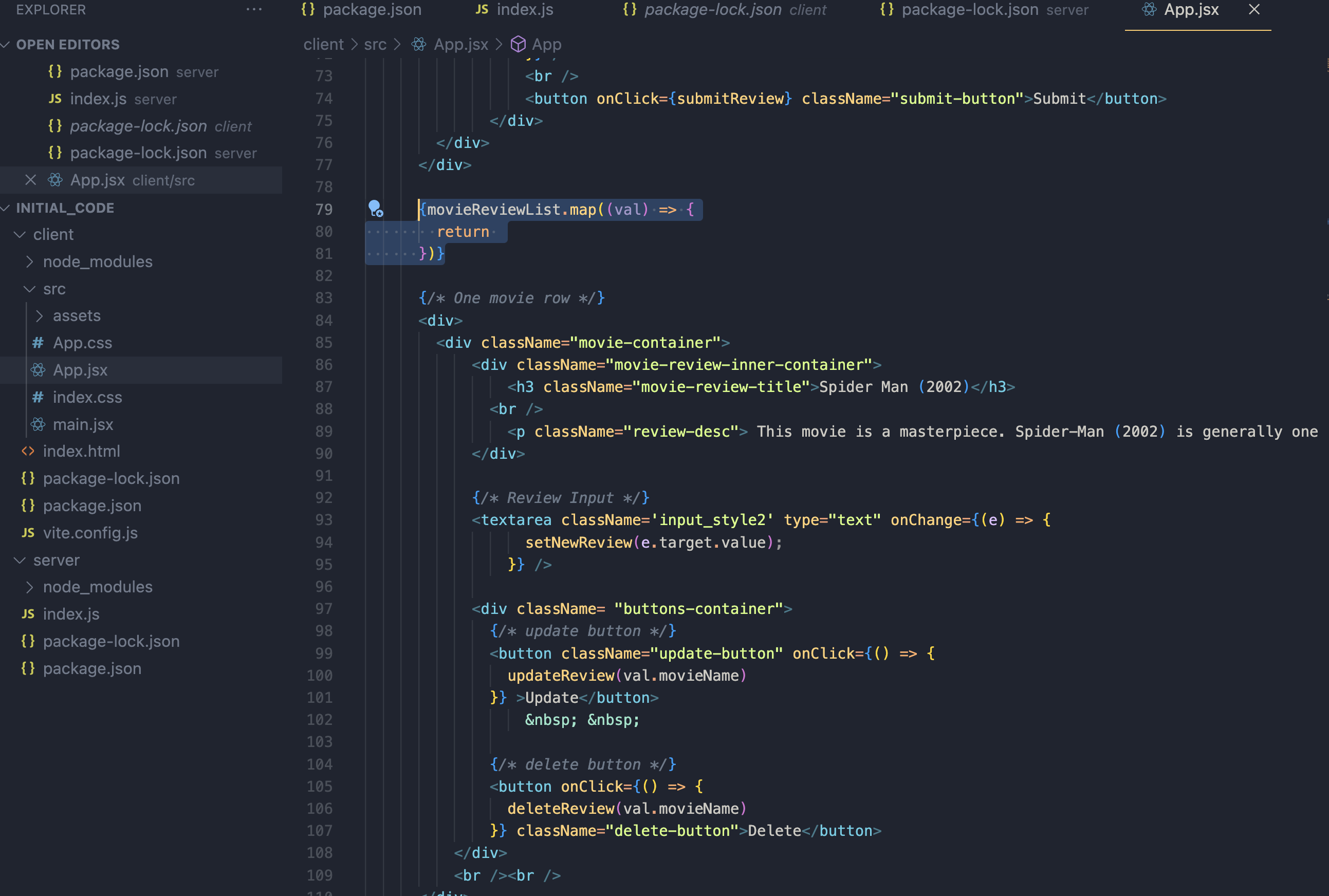The height and width of the screenshot is (896, 1329).
Task: Open package.json server in Open Editors
Action: (x=119, y=71)
